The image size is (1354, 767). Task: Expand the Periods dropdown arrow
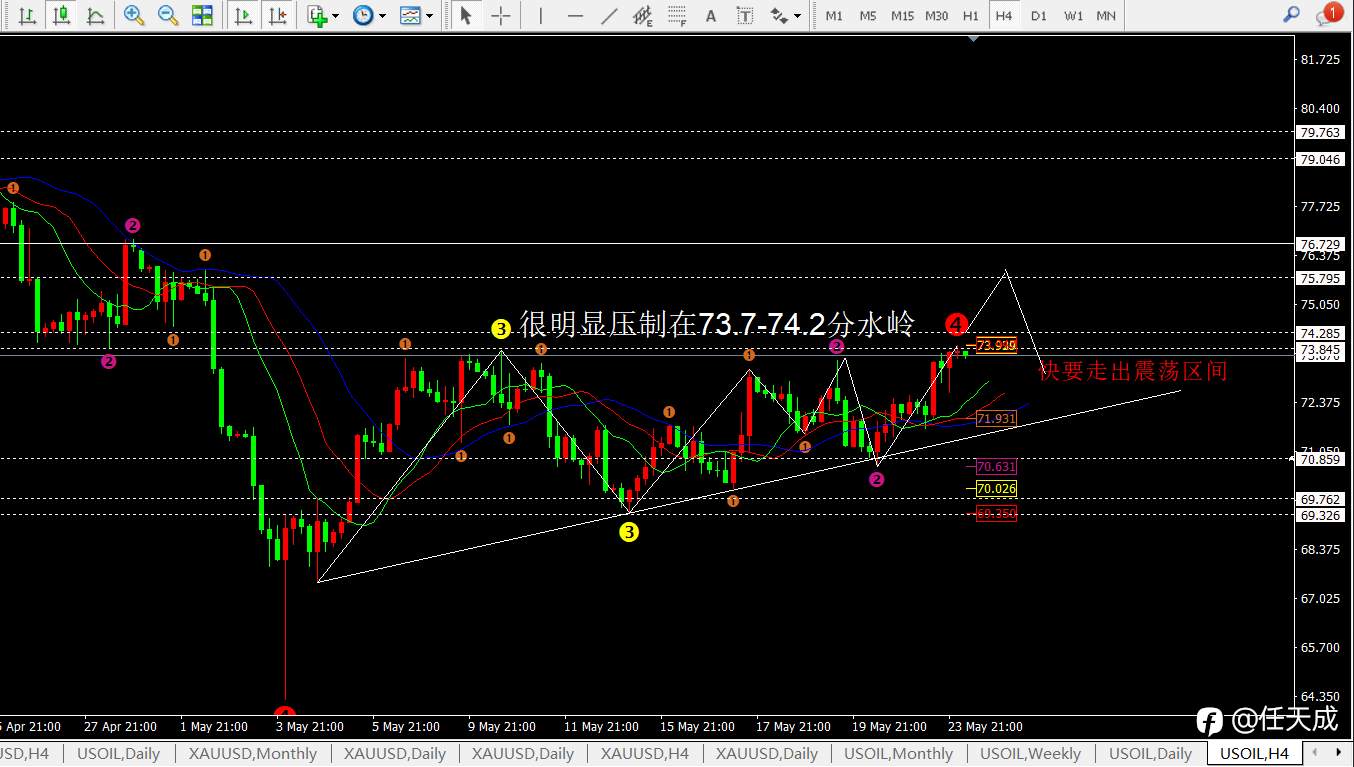pyautogui.click(x=382, y=16)
